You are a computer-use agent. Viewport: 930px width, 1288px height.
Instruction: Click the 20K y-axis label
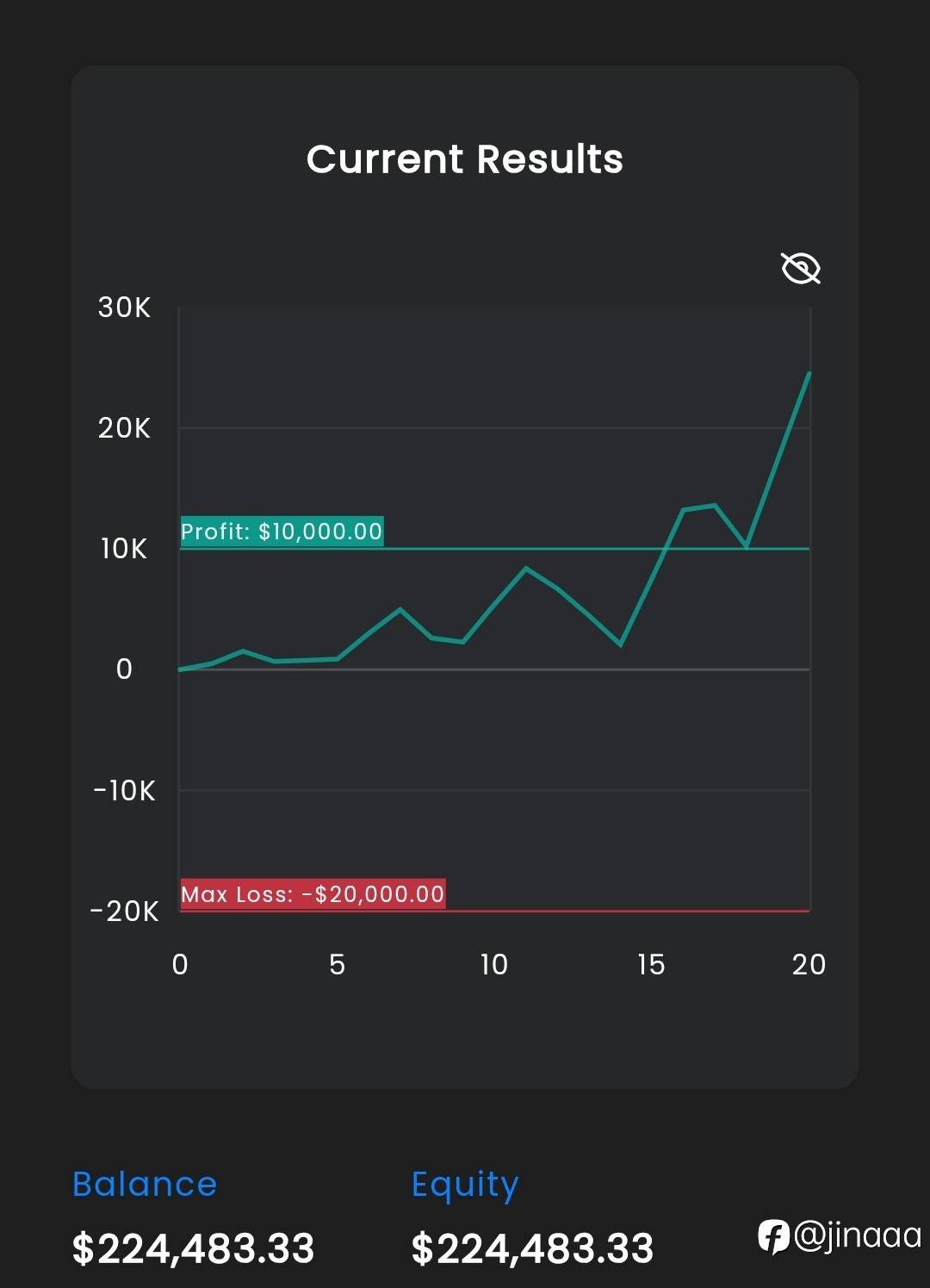tap(124, 428)
